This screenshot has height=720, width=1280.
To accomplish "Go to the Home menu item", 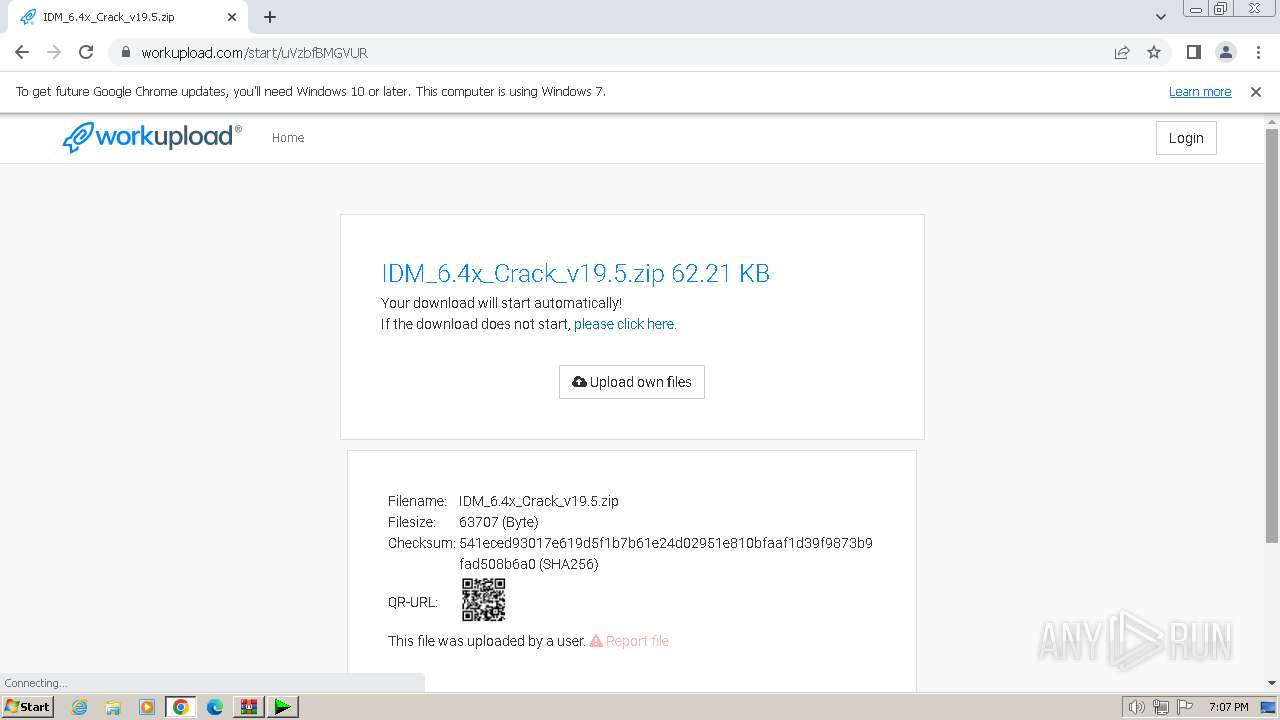I will [x=288, y=138].
